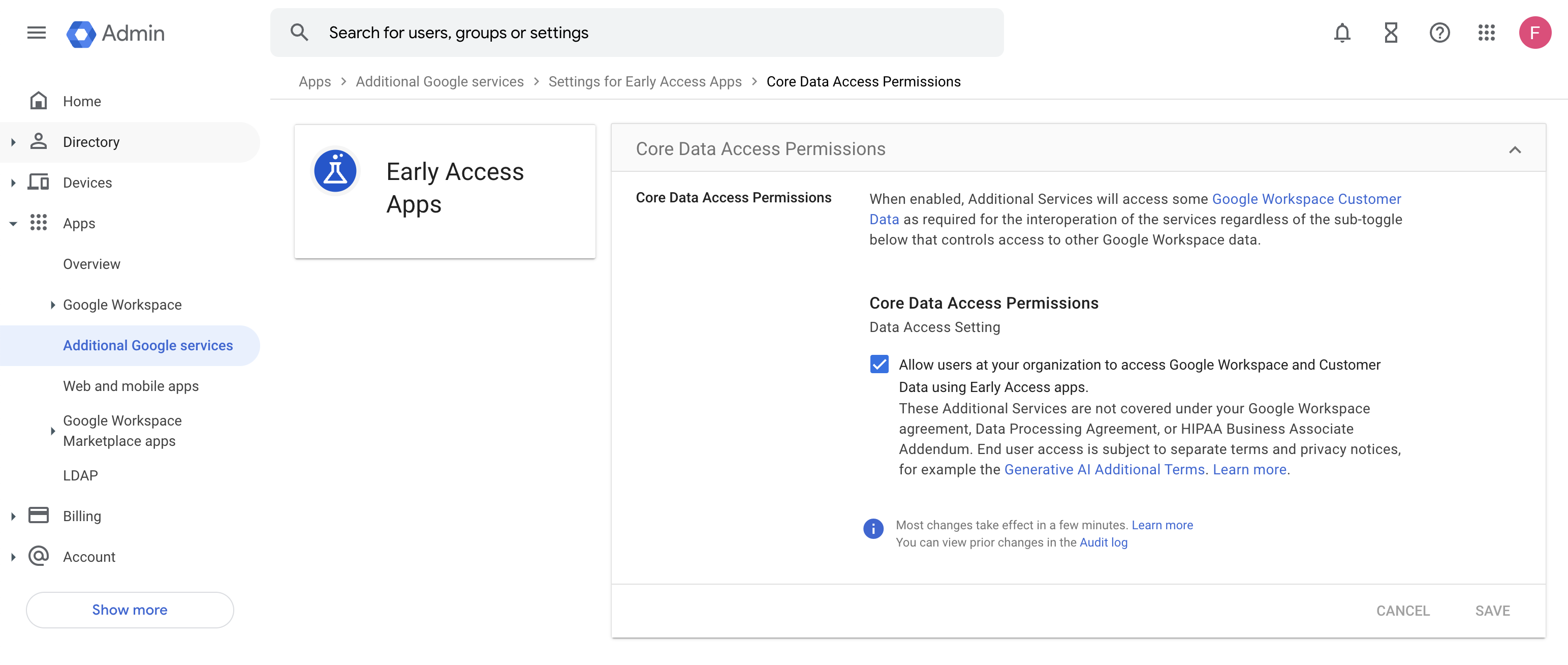The height and width of the screenshot is (665, 1568).
Task: Click the notifications bell
Action: (1341, 33)
